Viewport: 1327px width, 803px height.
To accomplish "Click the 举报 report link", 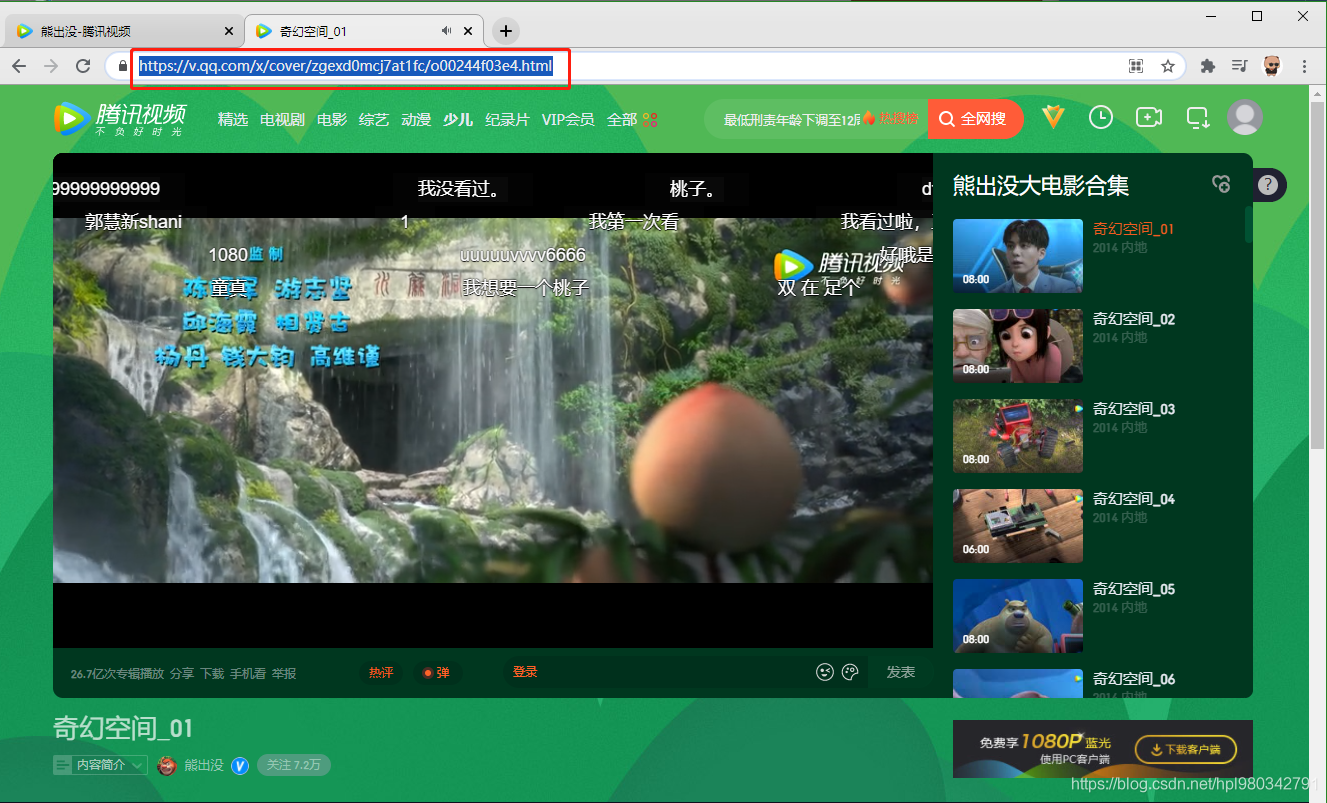I will tap(284, 673).
